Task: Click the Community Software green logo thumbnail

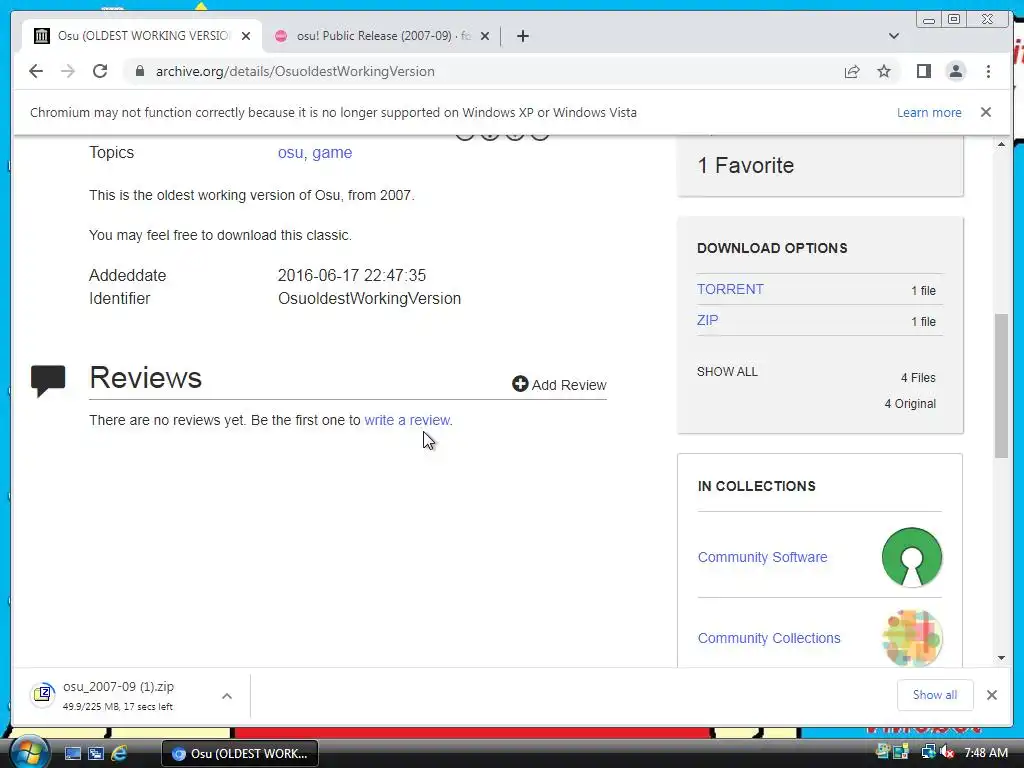Action: pyautogui.click(x=912, y=557)
